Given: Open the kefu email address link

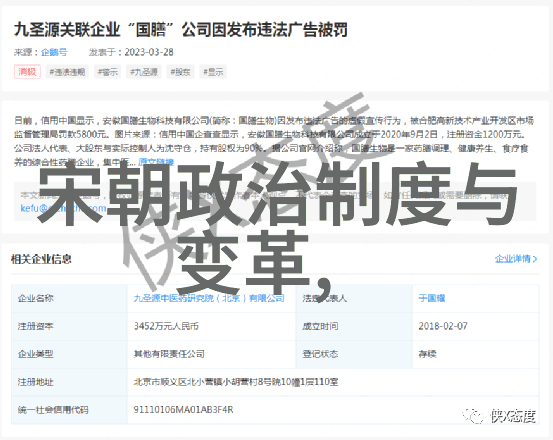Looking at the screenshot, I should tap(63, 208).
